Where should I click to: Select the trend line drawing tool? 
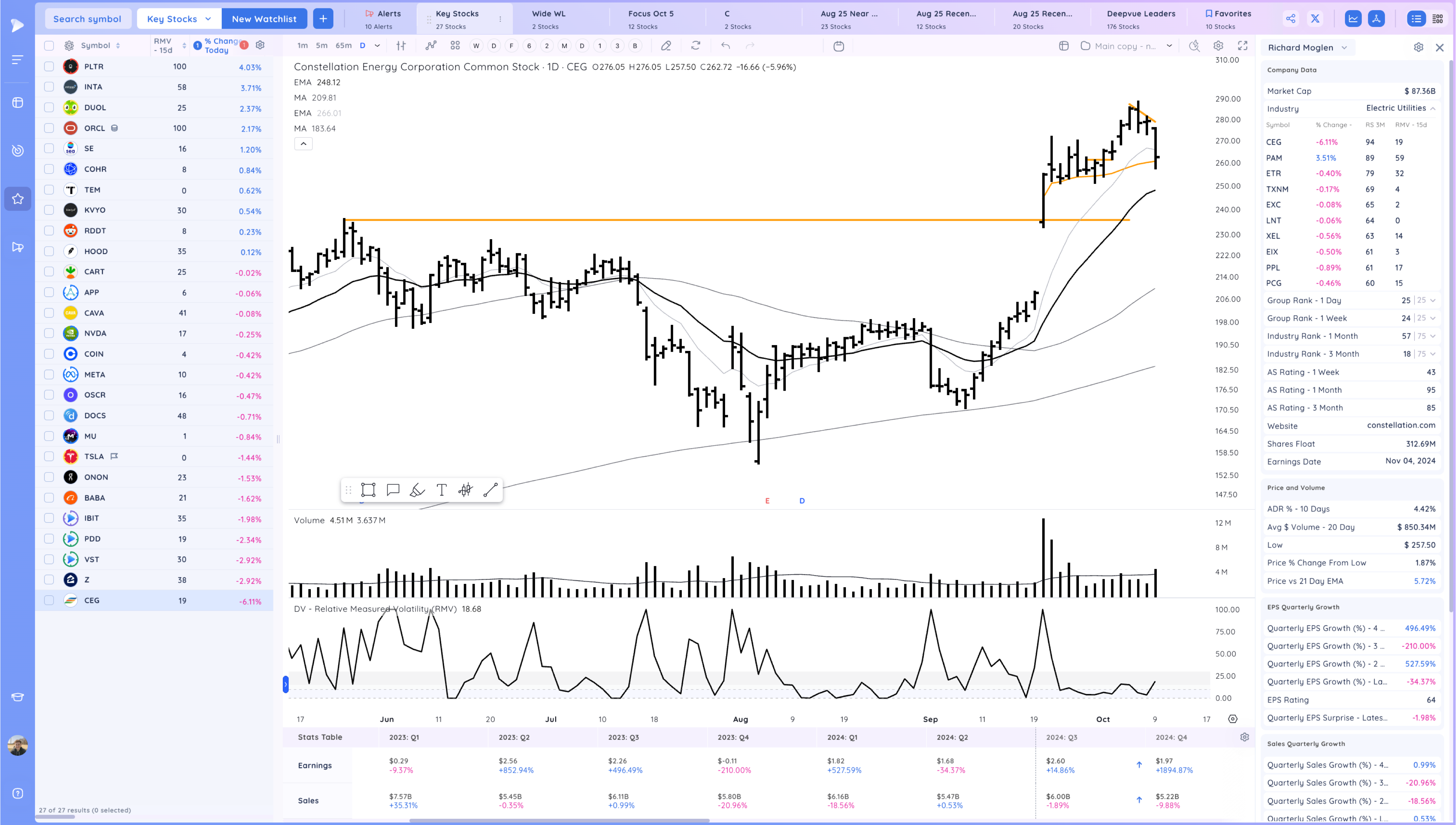point(490,490)
